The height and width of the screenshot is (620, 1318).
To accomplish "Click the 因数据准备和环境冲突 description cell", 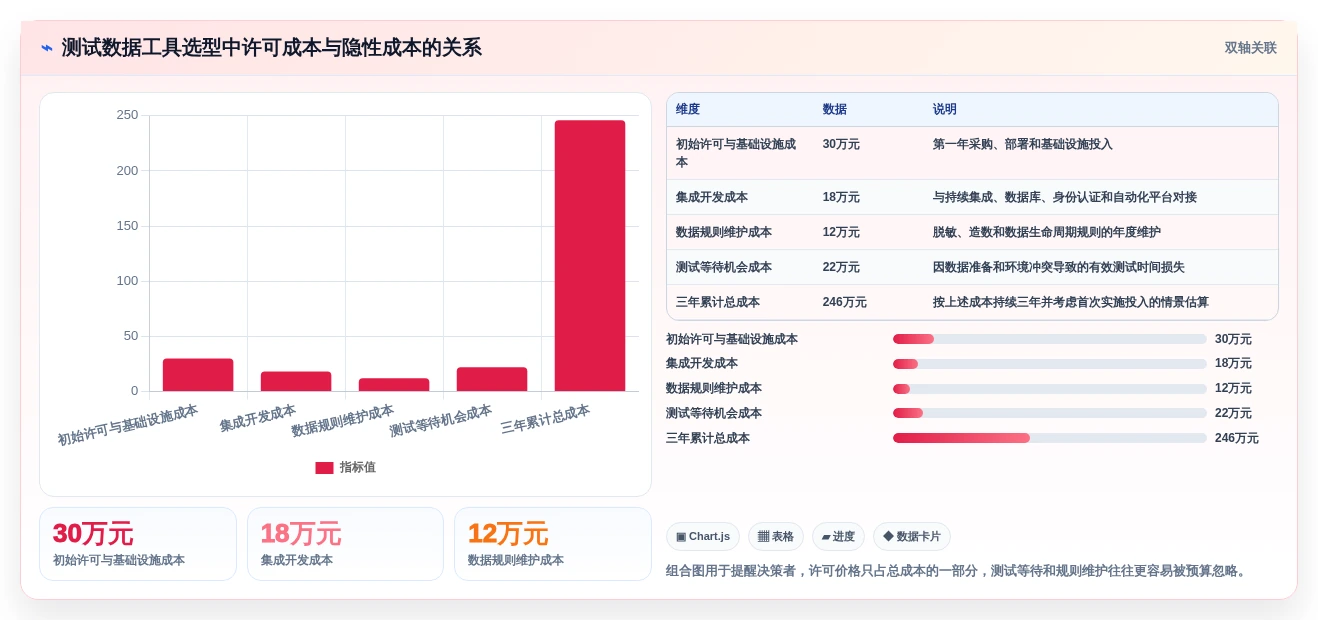I will [1101, 267].
